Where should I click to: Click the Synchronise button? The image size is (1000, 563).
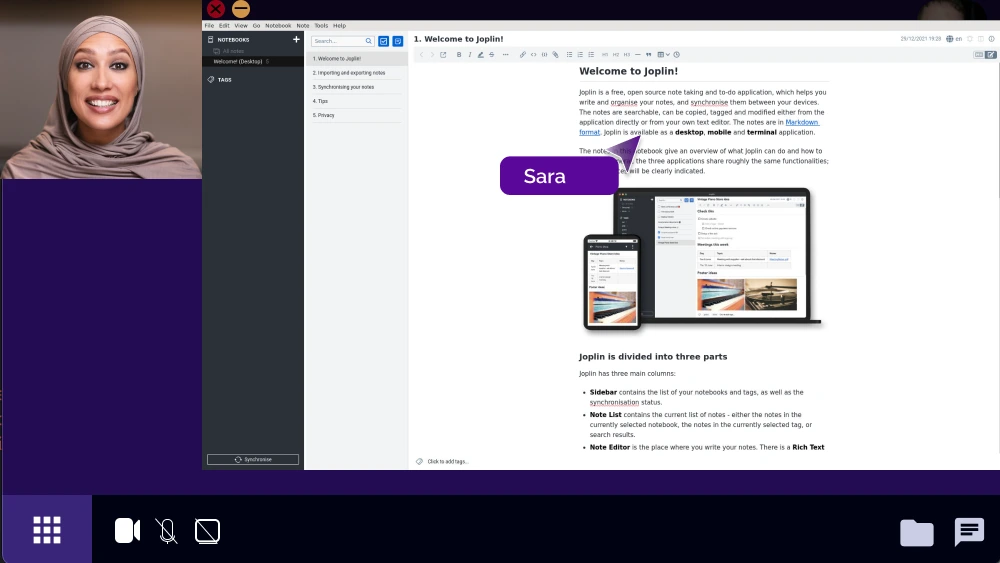pos(253,459)
